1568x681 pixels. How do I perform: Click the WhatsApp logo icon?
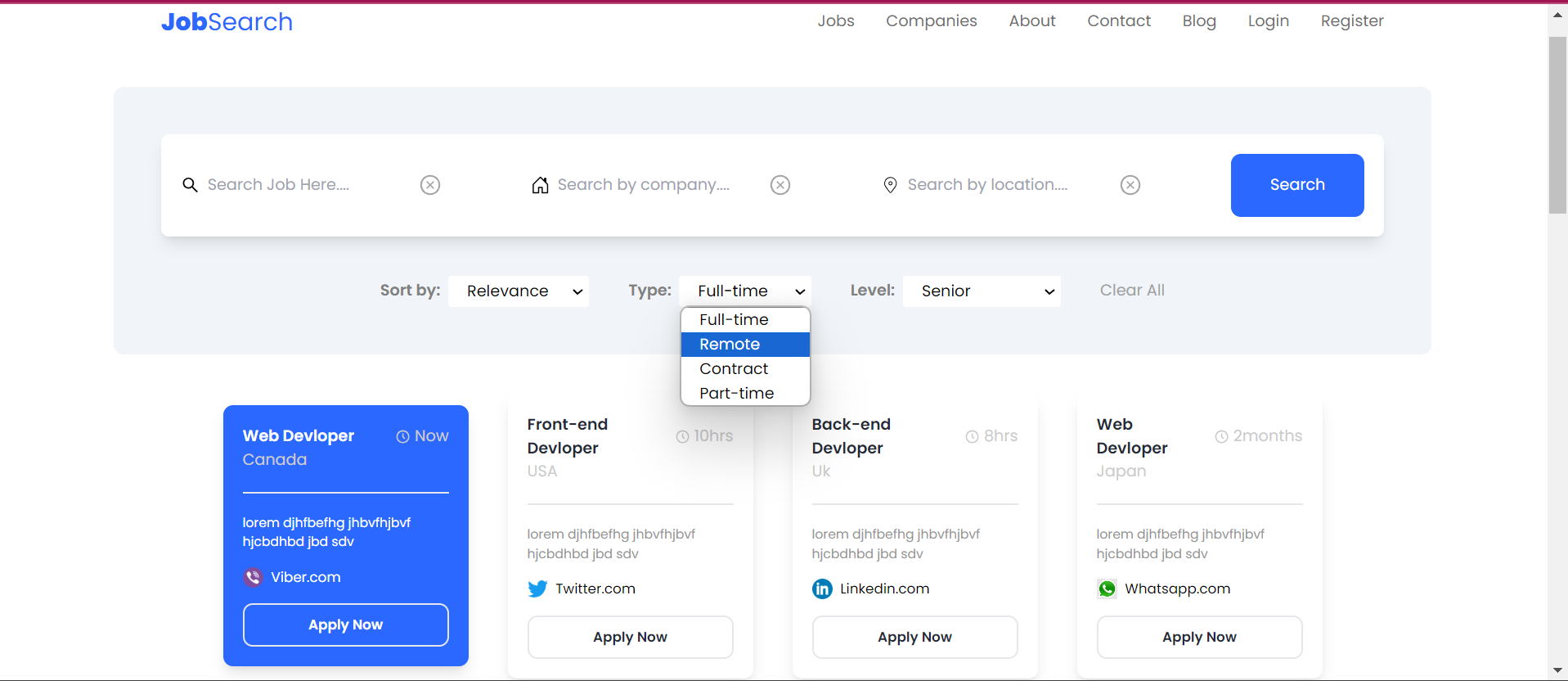[x=1107, y=589]
